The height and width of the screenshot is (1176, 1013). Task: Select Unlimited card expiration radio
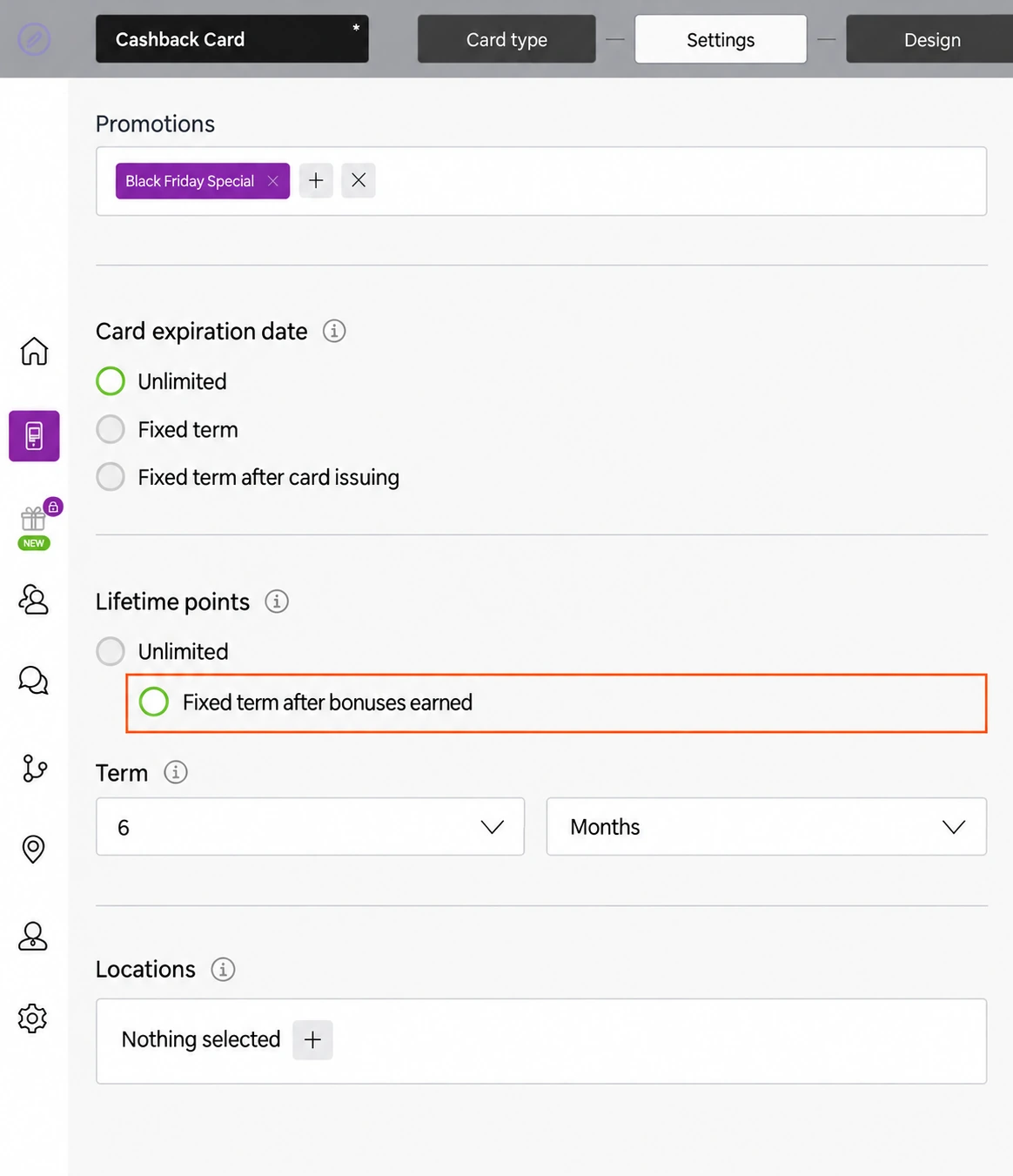coord(111,381)
